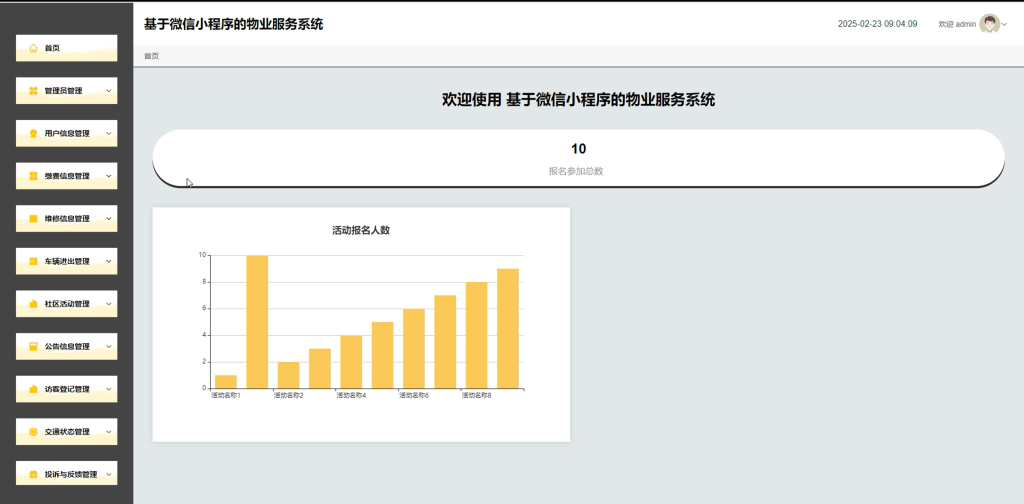Click the 2025-02-23 09:04:09 timestamp
This screenshot has width=1024, height=504.
tap(877, 24)
